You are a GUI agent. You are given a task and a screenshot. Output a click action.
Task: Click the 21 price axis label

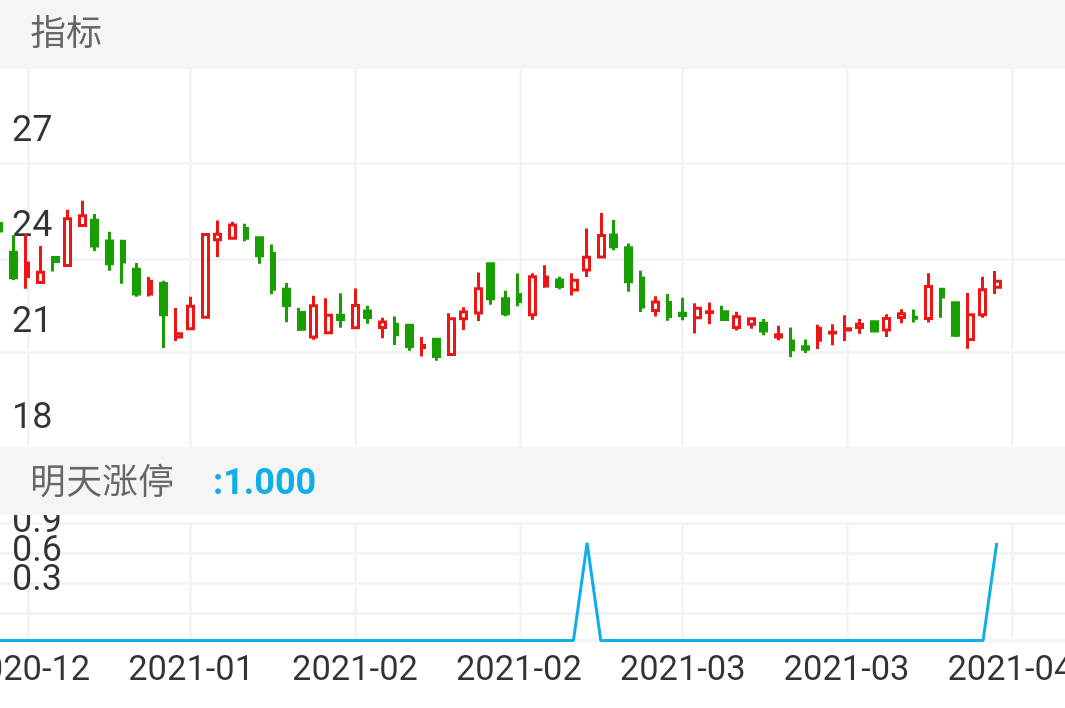(31, 320)
